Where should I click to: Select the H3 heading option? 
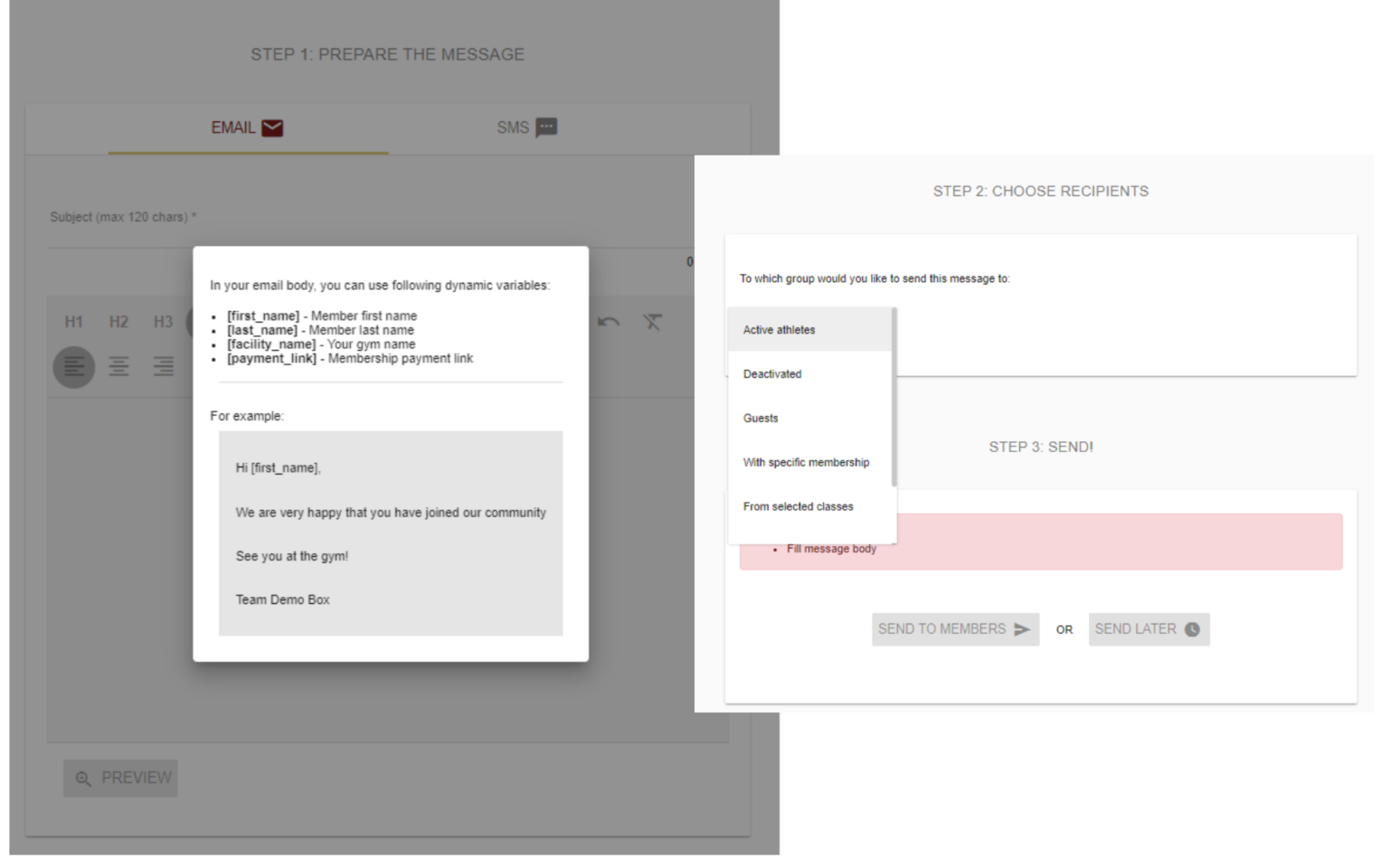(163, 322)
